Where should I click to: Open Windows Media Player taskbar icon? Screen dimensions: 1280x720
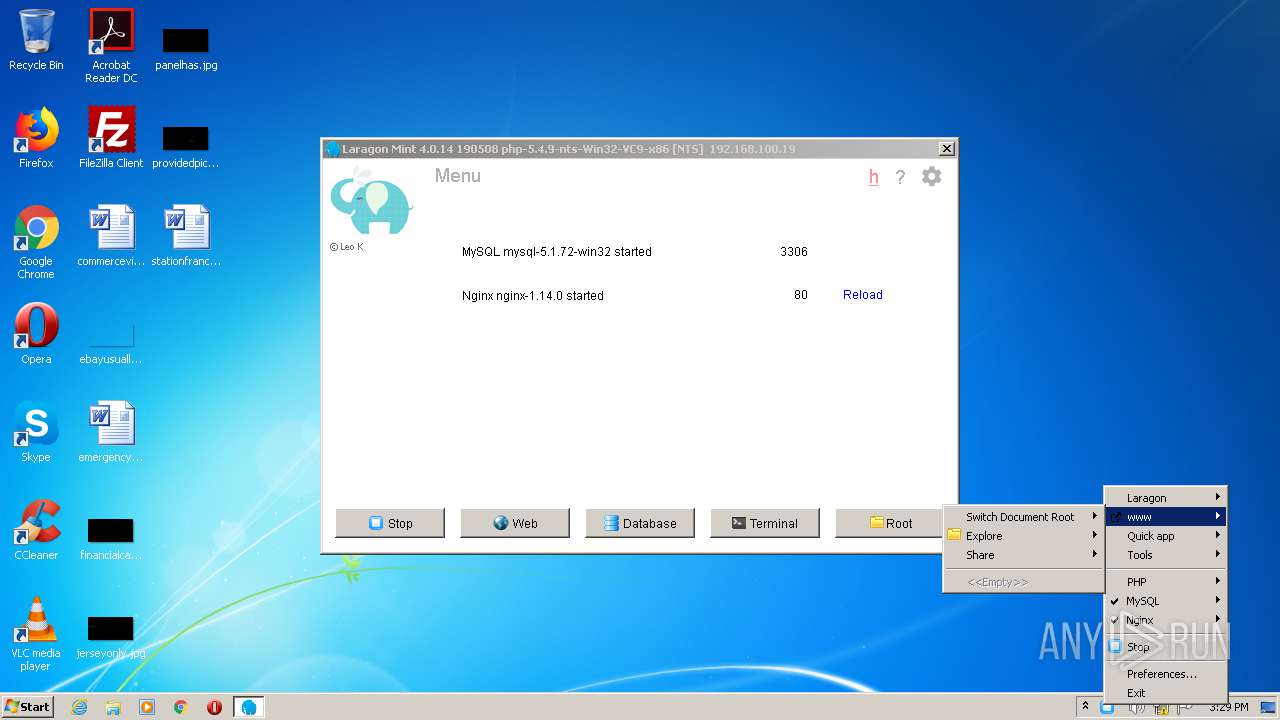pyautogui.click(x=147, y=707)
